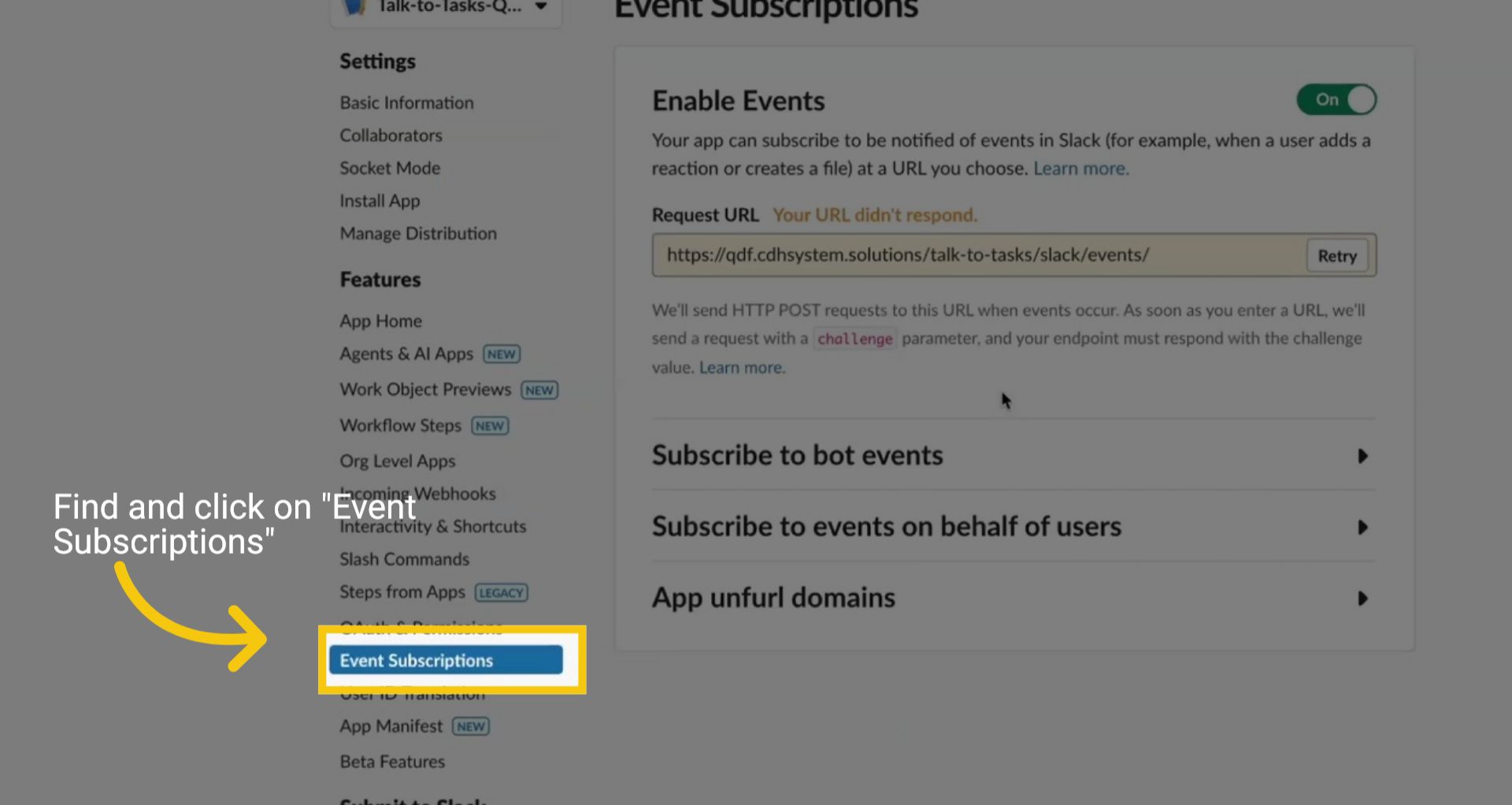This screenshot has width=1512, height=805.
Task: Click NEW badge next to Agents & AI Apps
Action: [x=502, y=354]
